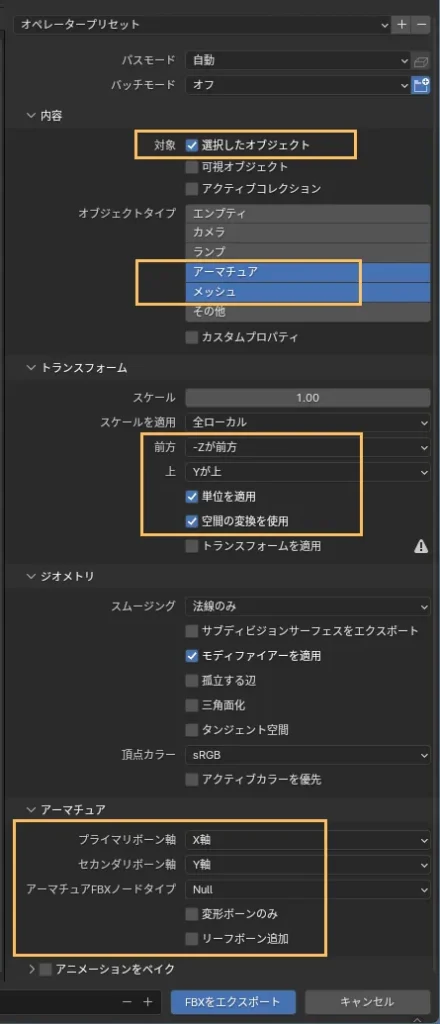Toggle embed textures icon beside パスモード
The height and width of the screenshot is (1024, 440).
coord(421,61)
